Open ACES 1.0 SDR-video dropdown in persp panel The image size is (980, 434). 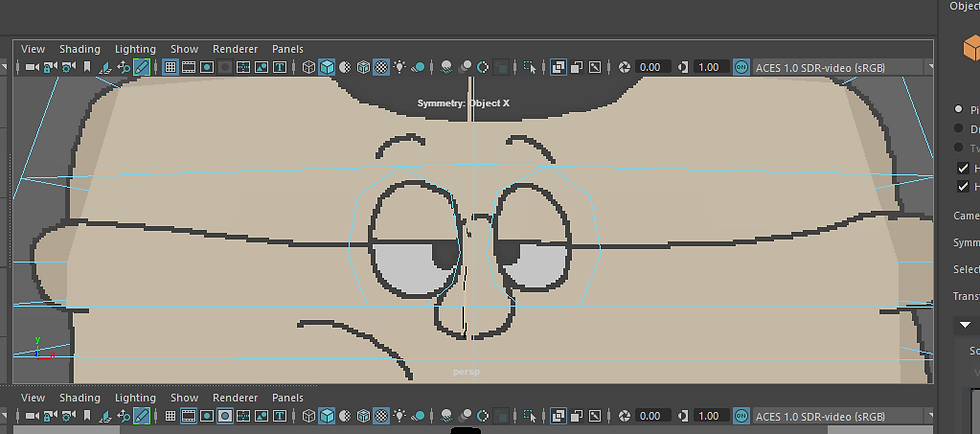(842, 67)
